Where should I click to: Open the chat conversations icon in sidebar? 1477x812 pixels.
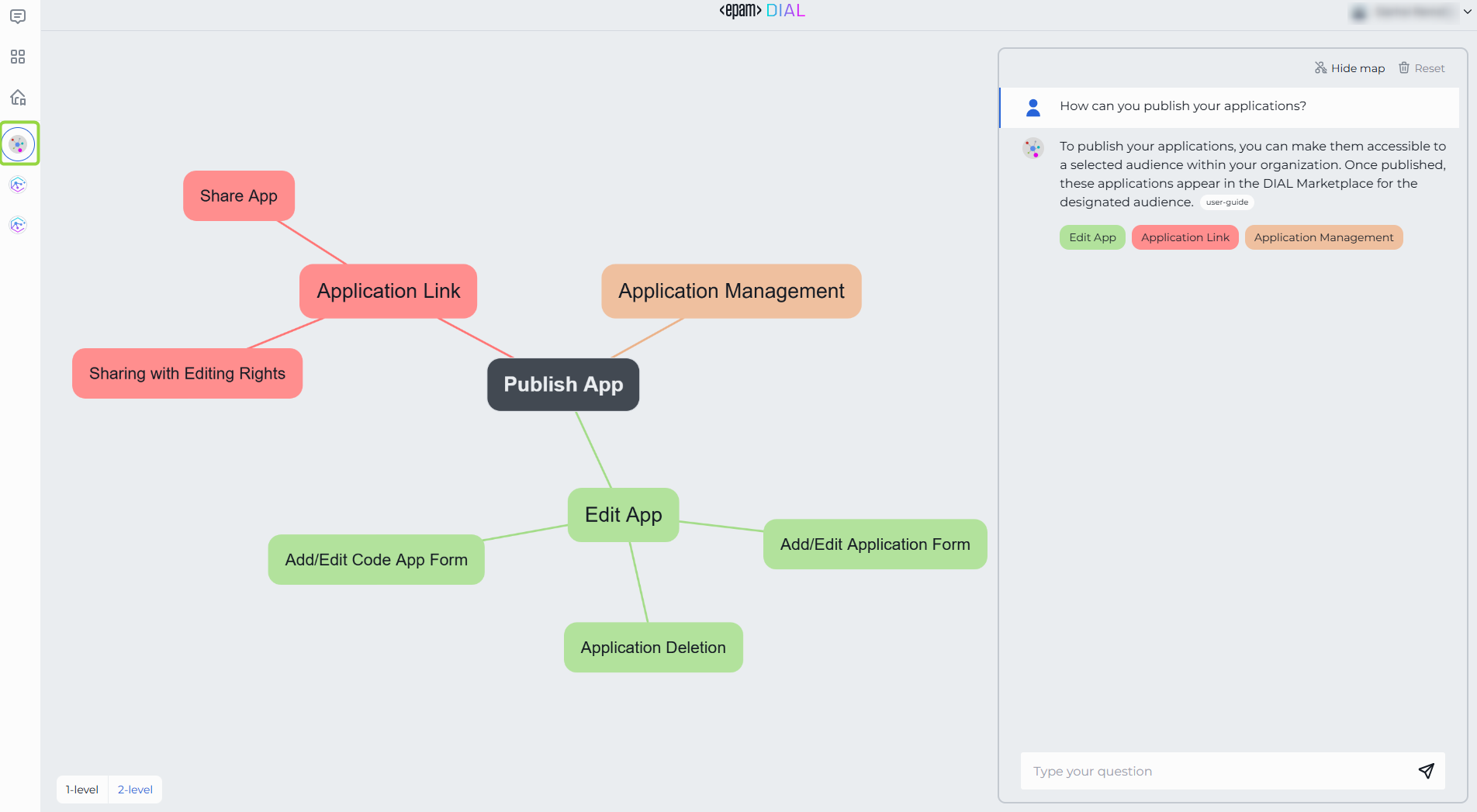(x=18, y=16)
